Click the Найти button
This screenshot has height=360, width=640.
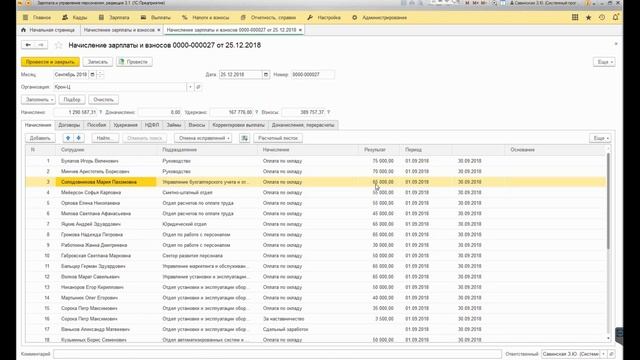click(105, 138)
